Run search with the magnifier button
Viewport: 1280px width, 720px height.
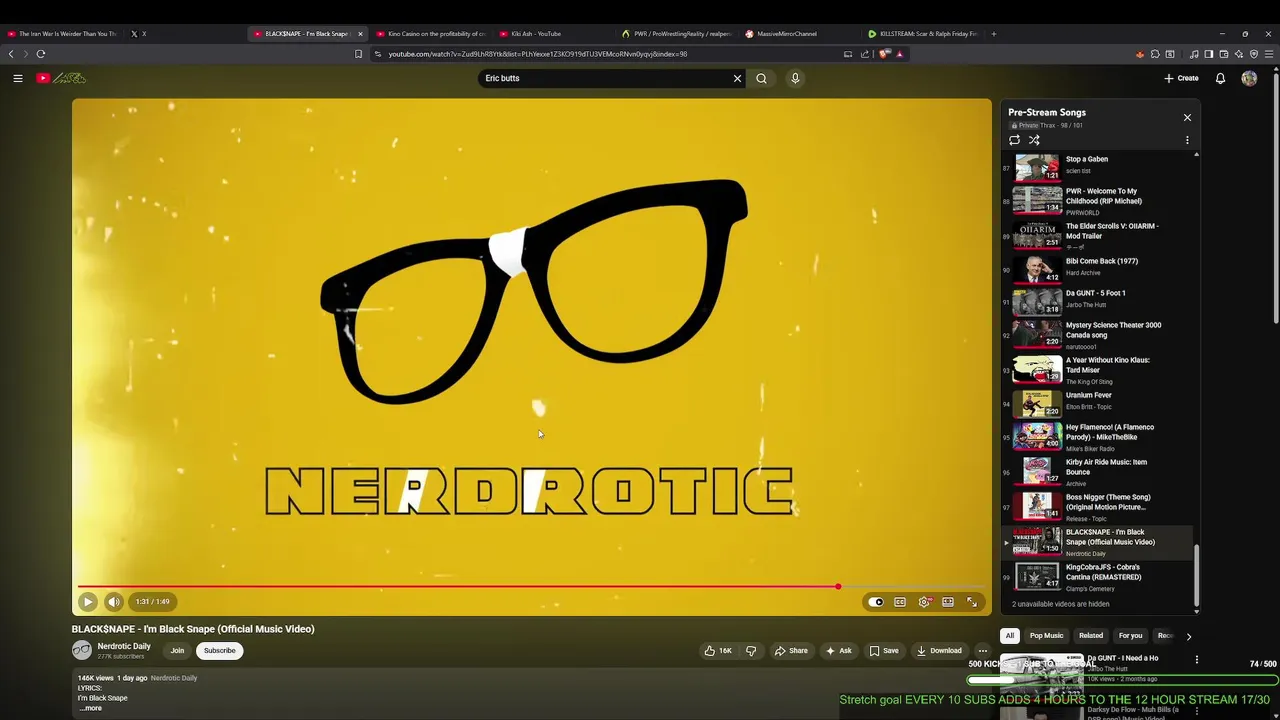point(761,78)
